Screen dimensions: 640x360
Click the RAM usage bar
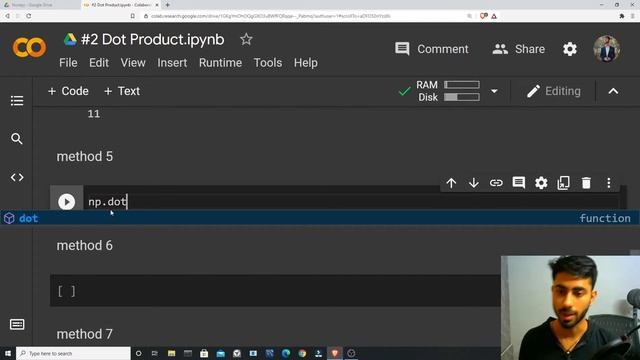462,84
